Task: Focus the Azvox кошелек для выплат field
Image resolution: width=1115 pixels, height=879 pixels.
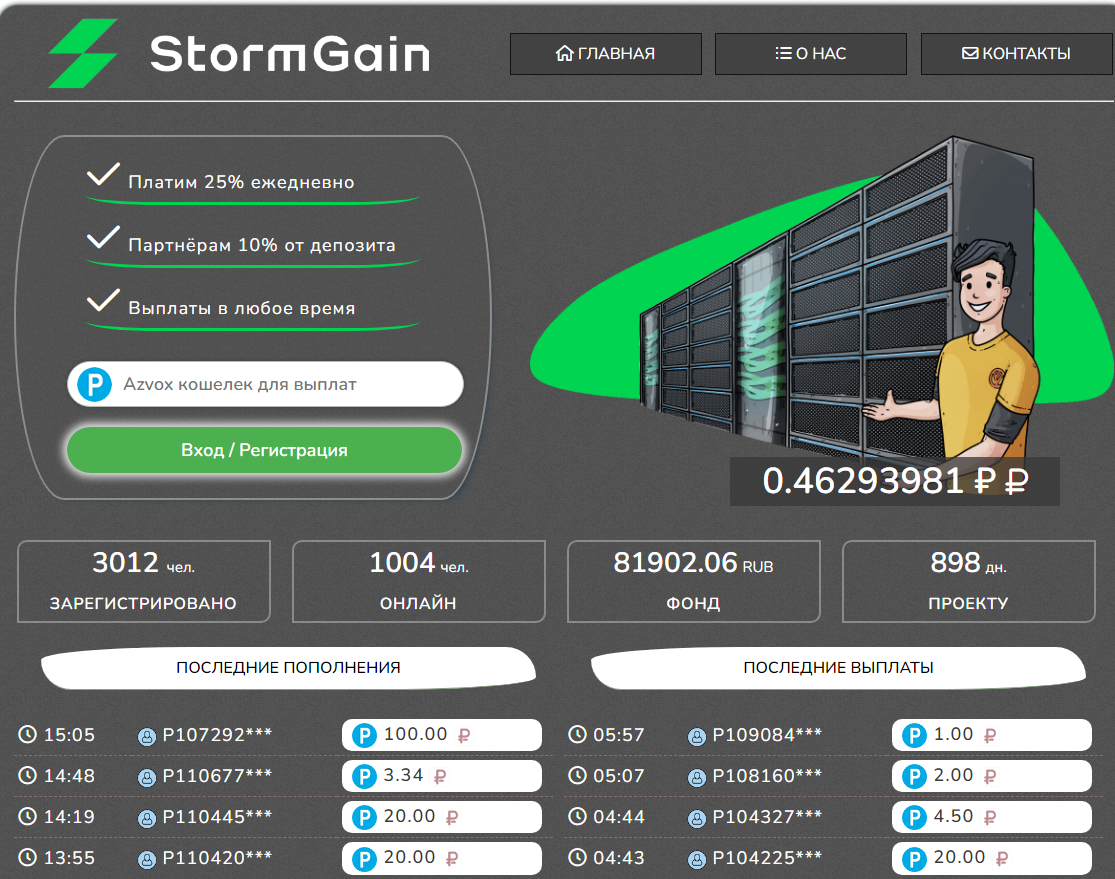Action: pos(285,384)
